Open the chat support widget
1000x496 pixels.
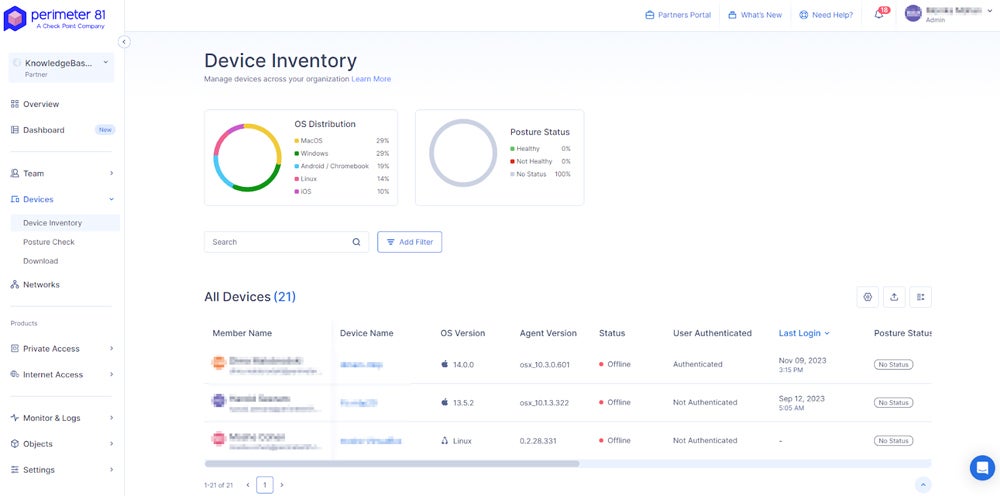982,468
